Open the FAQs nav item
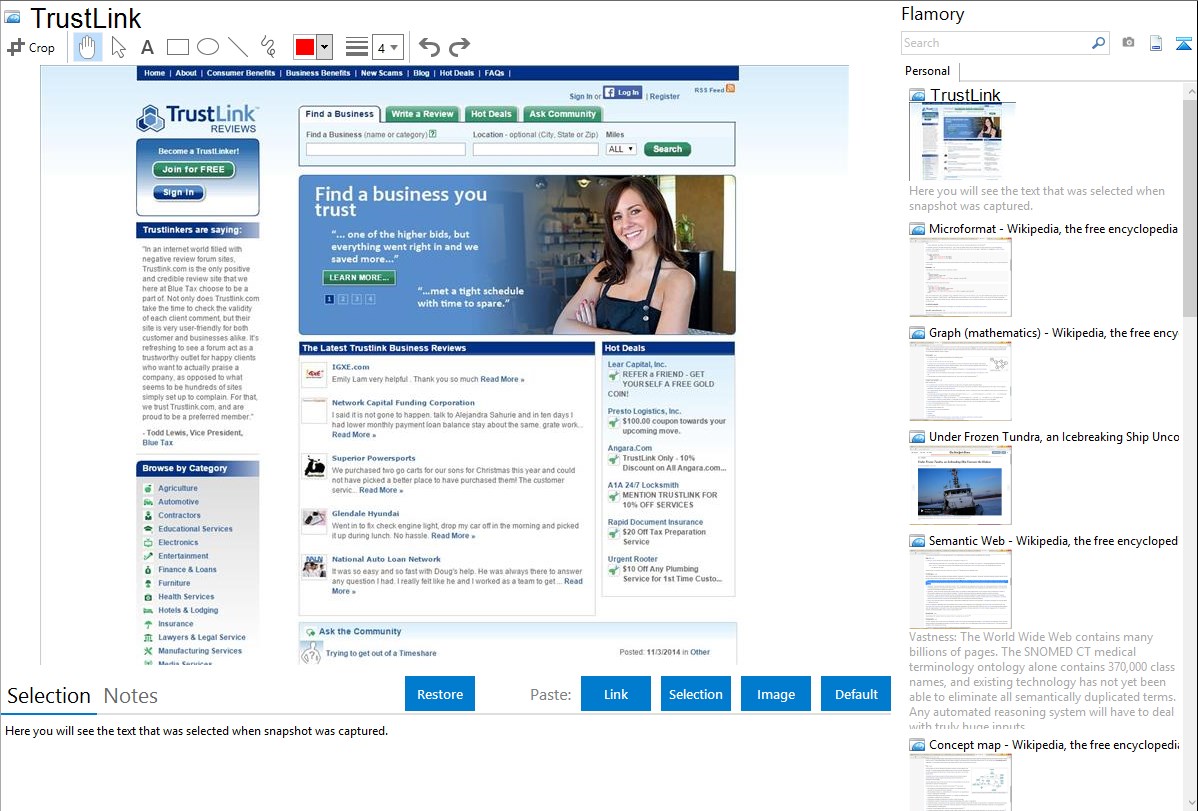Screen dimensions: 1198x811 (494, 73)
